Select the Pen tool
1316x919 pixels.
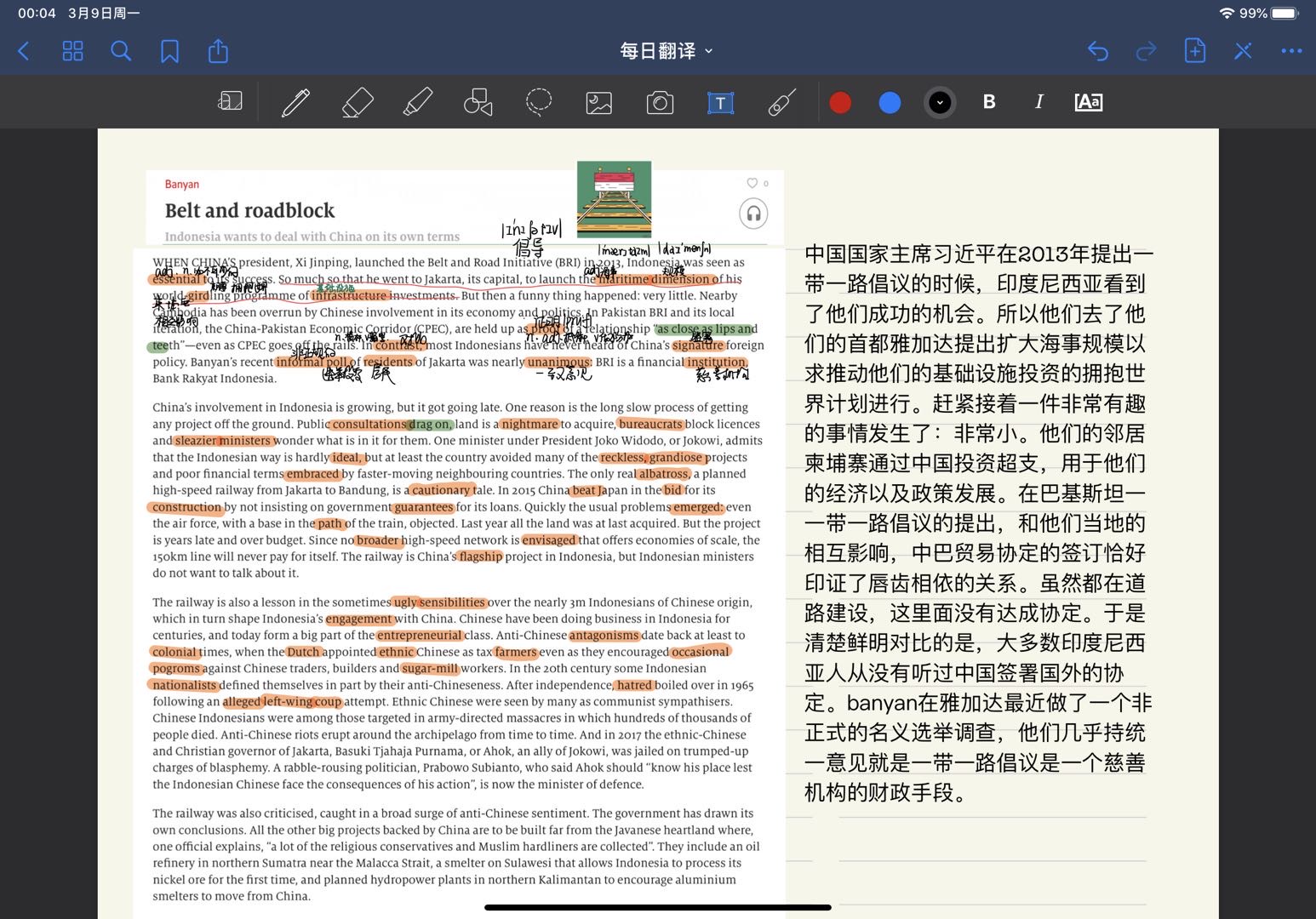tap(295, 102)
